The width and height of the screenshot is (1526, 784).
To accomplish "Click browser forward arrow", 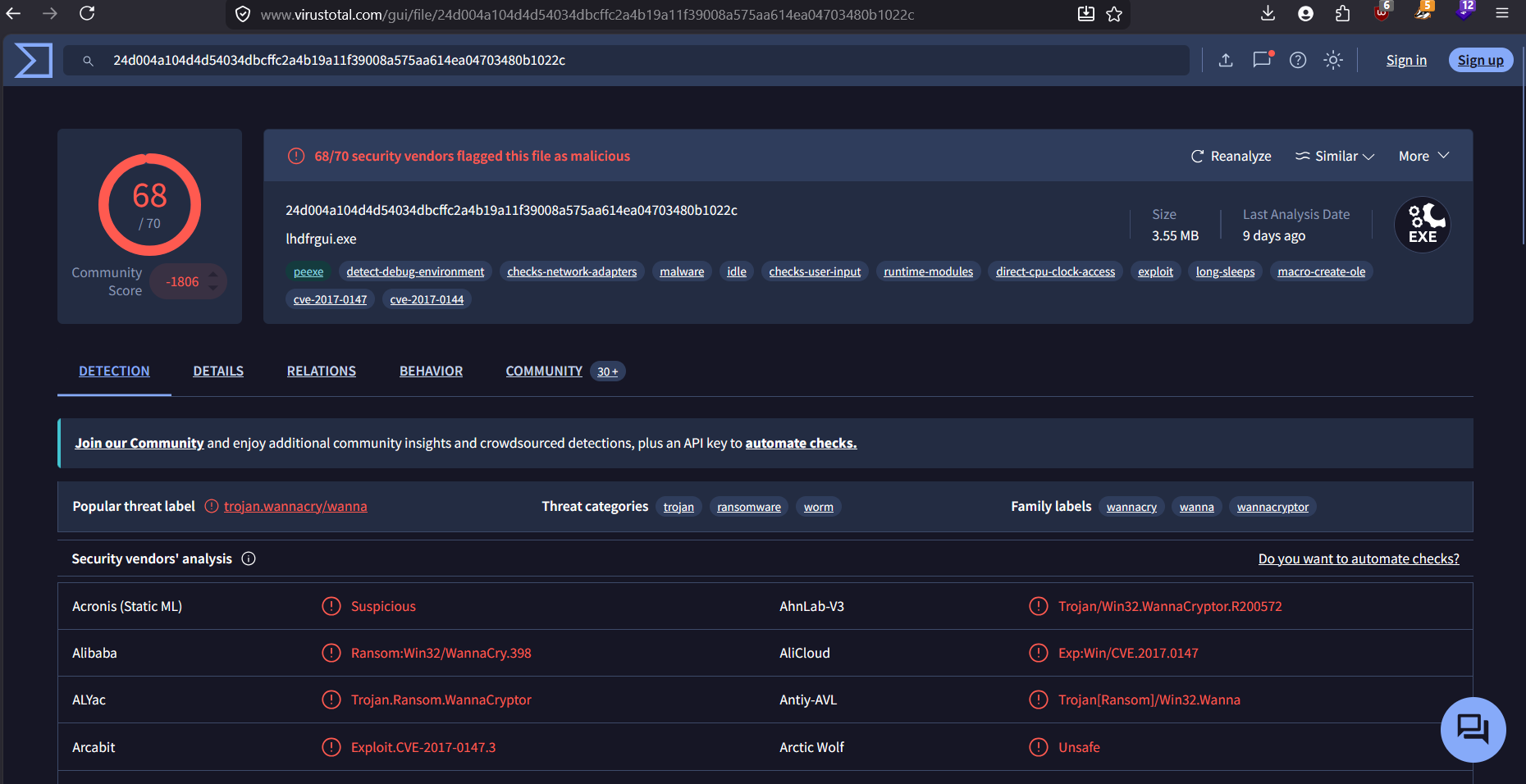I will [50, 13].
